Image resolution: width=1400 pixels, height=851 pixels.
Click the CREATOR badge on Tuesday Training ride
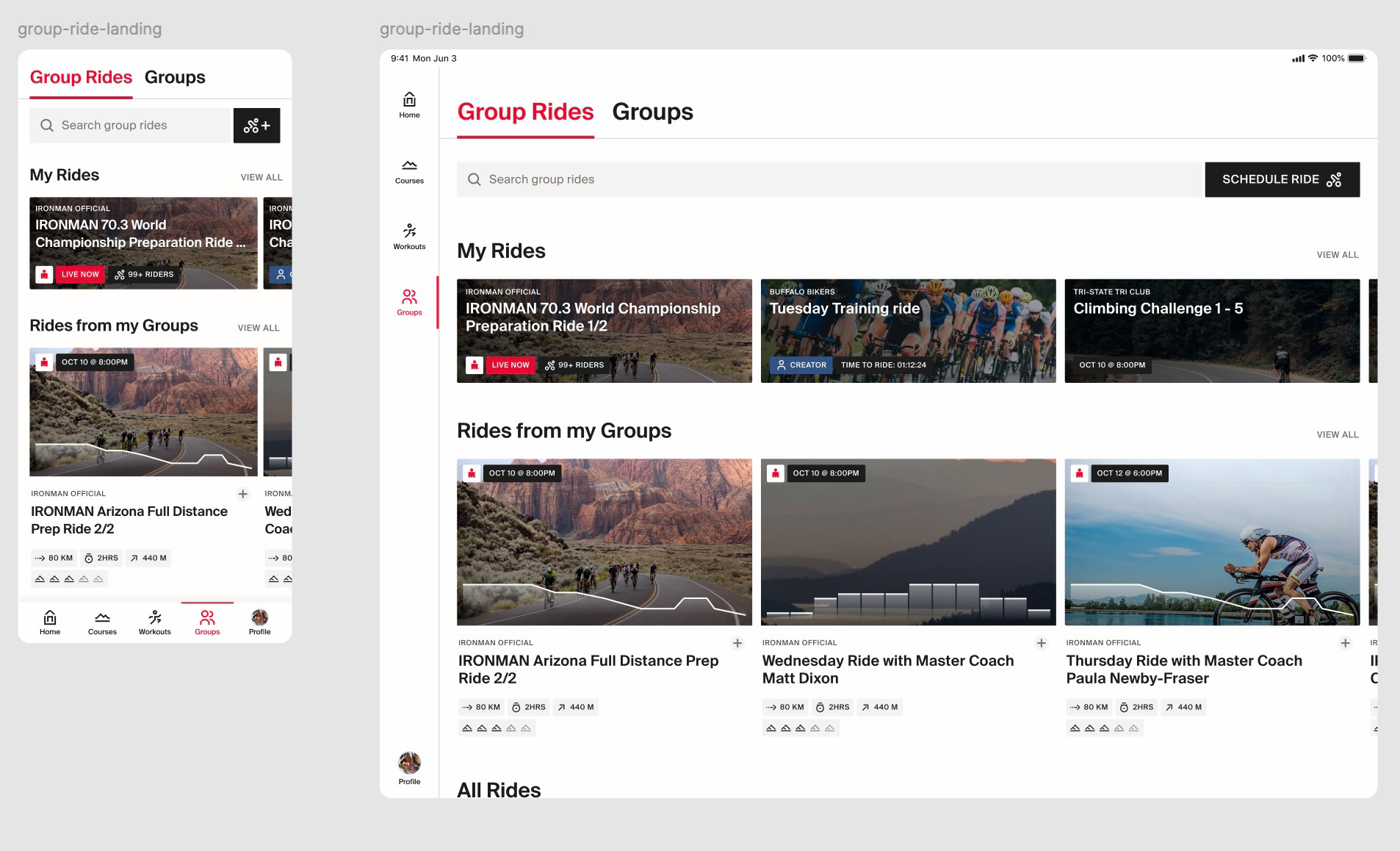click(801, 365)
